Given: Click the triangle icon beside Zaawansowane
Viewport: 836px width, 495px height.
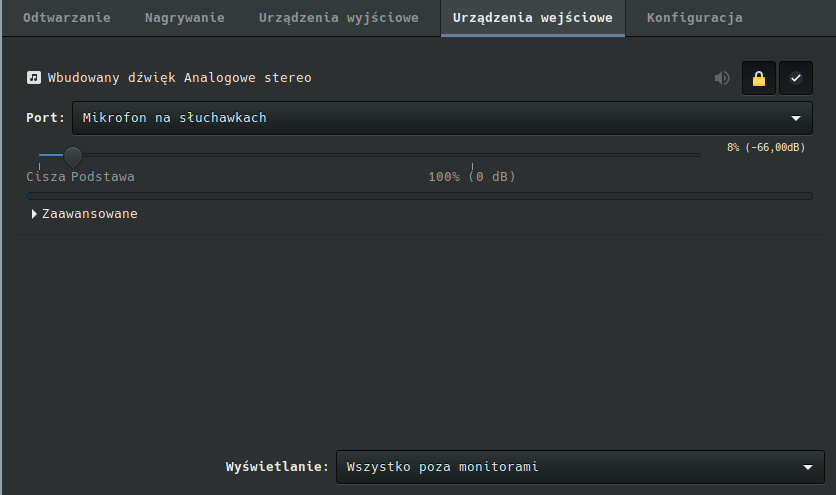Looking at the screenshot, I should point(34,214).
